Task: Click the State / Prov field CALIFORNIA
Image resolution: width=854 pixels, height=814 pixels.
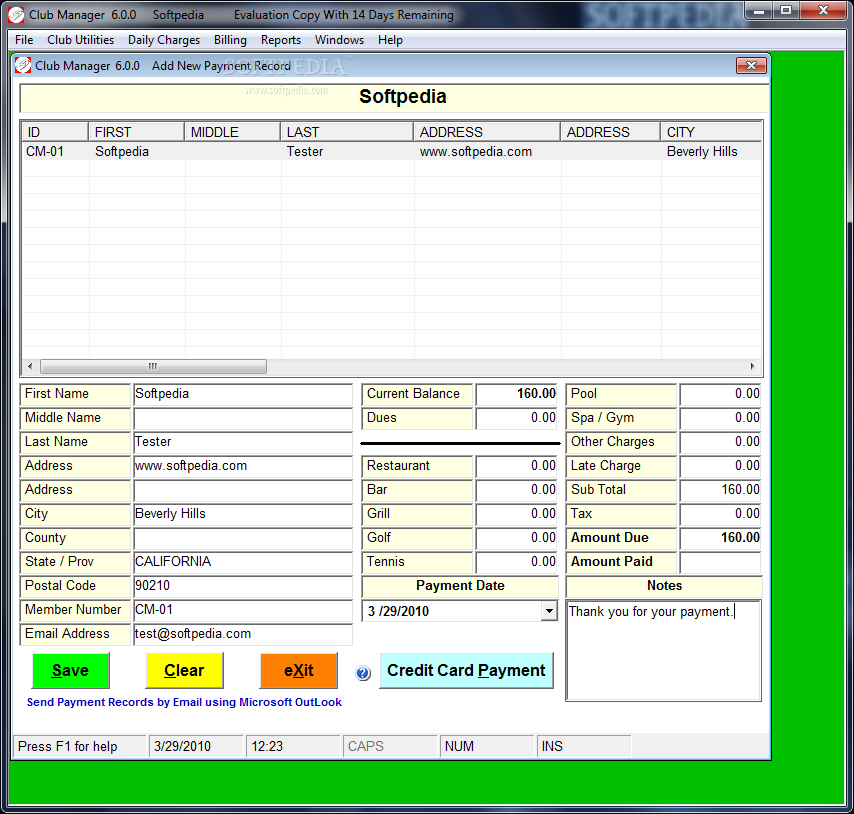Action: click(243, 562)
